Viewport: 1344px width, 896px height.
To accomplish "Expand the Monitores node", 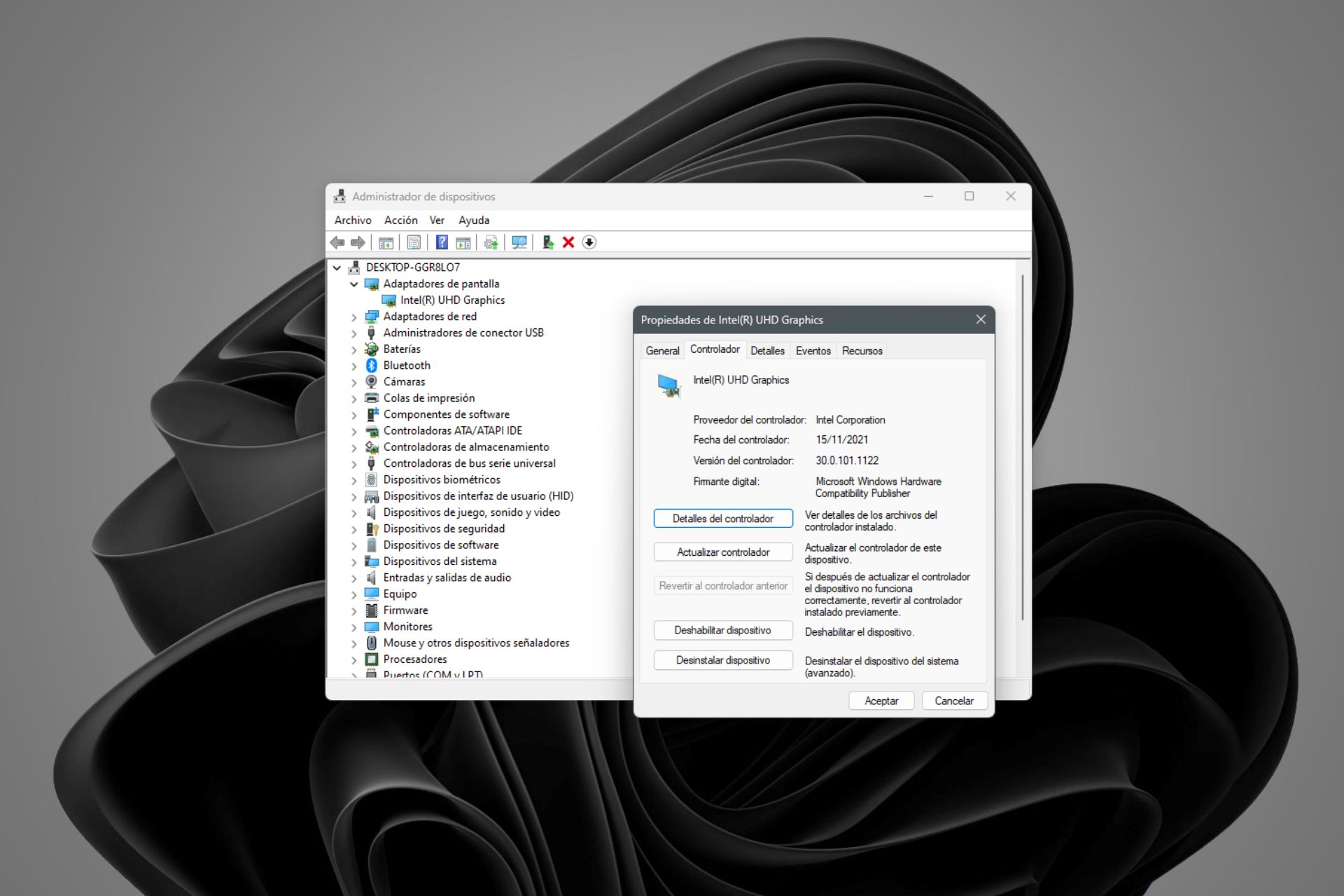I will [x=354, y=627].
